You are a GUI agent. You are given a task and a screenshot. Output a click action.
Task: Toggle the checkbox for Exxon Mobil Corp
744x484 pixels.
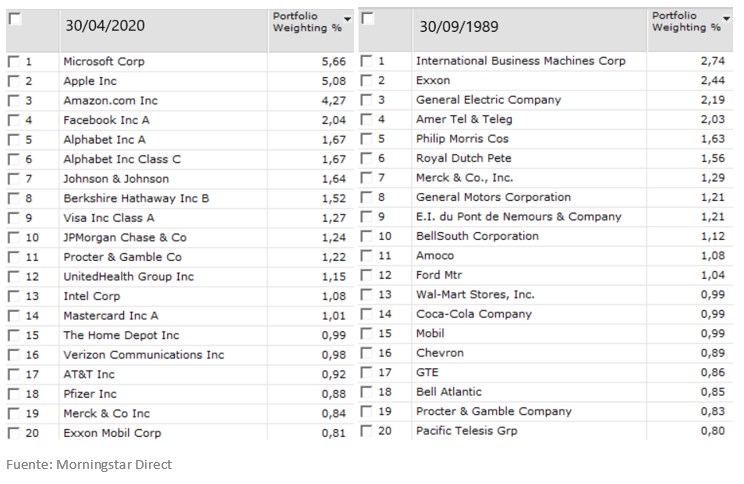coord(13,433)
